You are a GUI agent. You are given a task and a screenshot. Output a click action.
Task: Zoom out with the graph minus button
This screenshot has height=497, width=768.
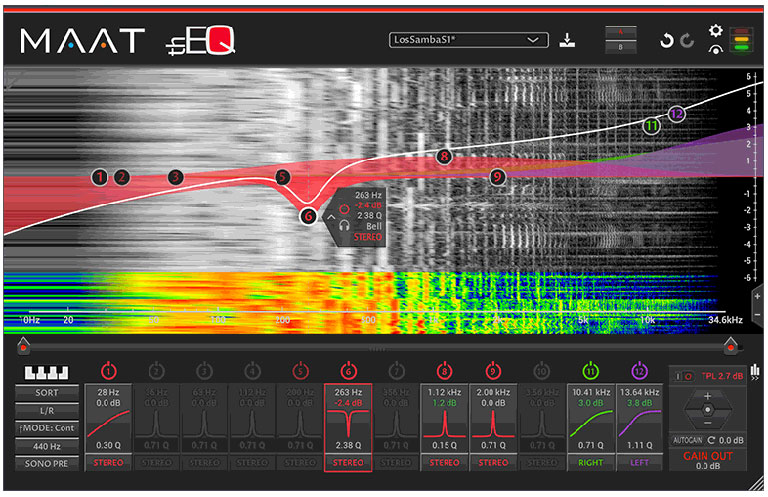click(x=758, y=315)
